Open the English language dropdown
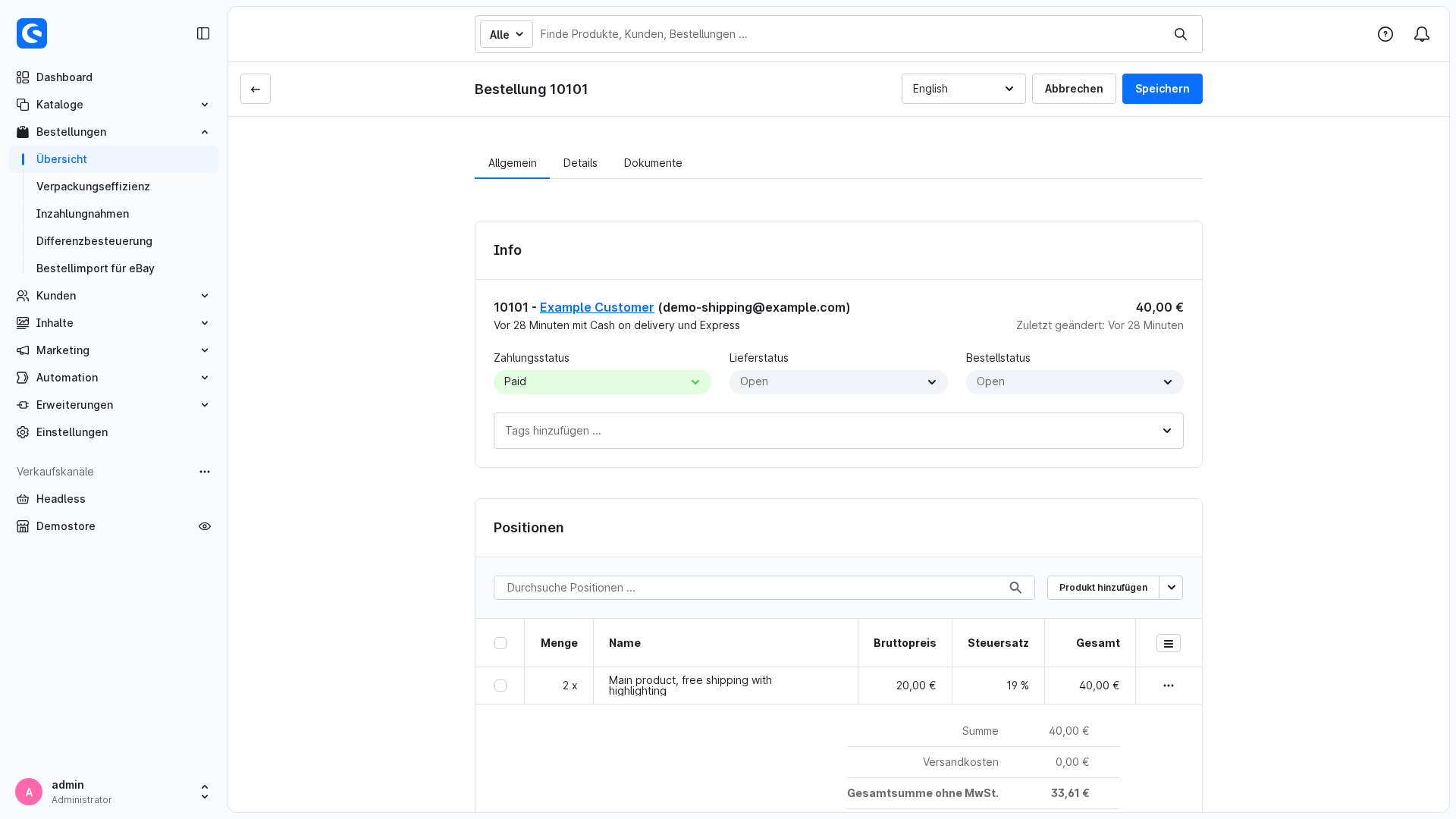The height and width of the screenshot is (819, 1456). (964, 89)
